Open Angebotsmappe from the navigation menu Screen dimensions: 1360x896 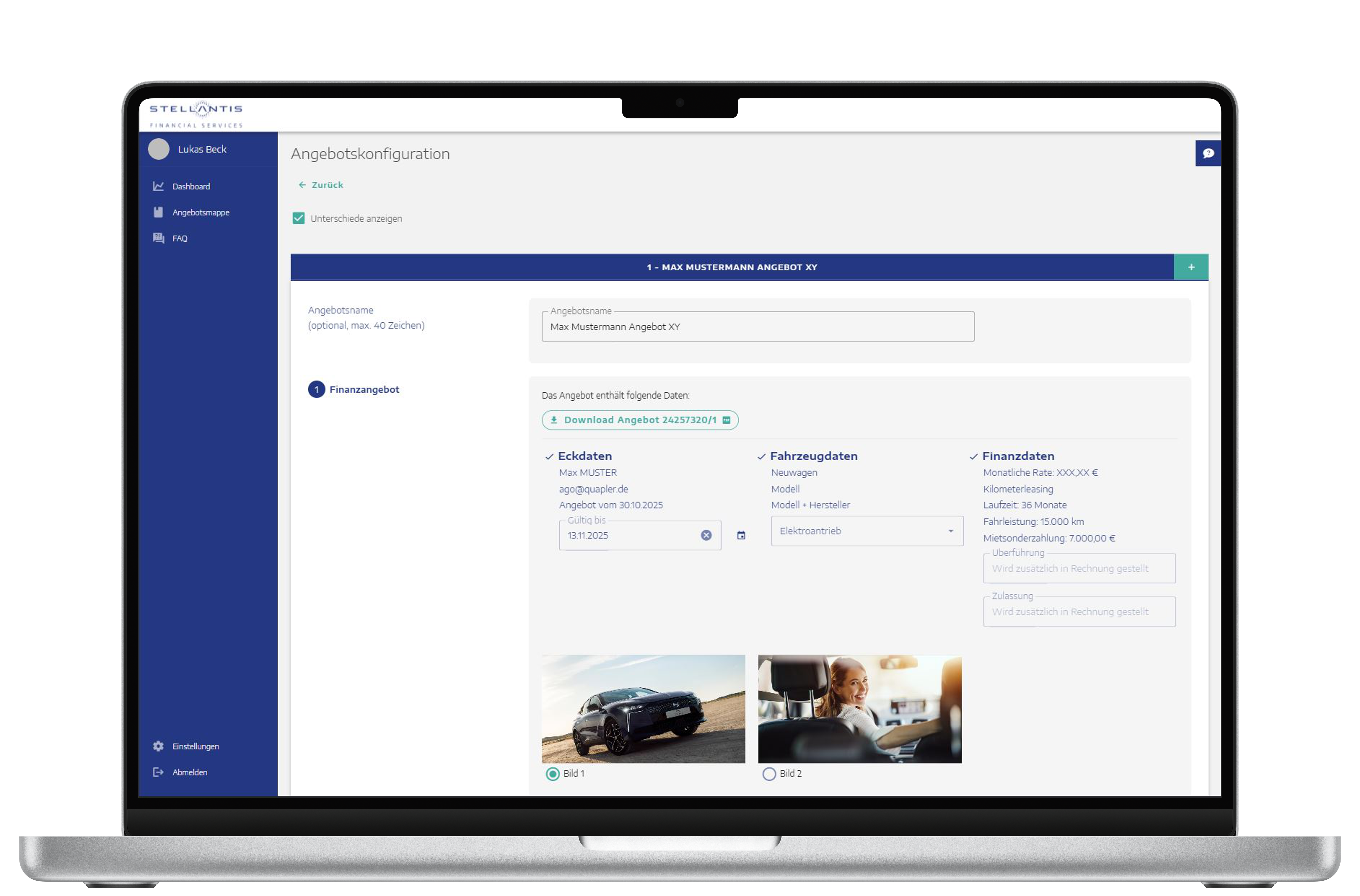click(x=201, y=212)
